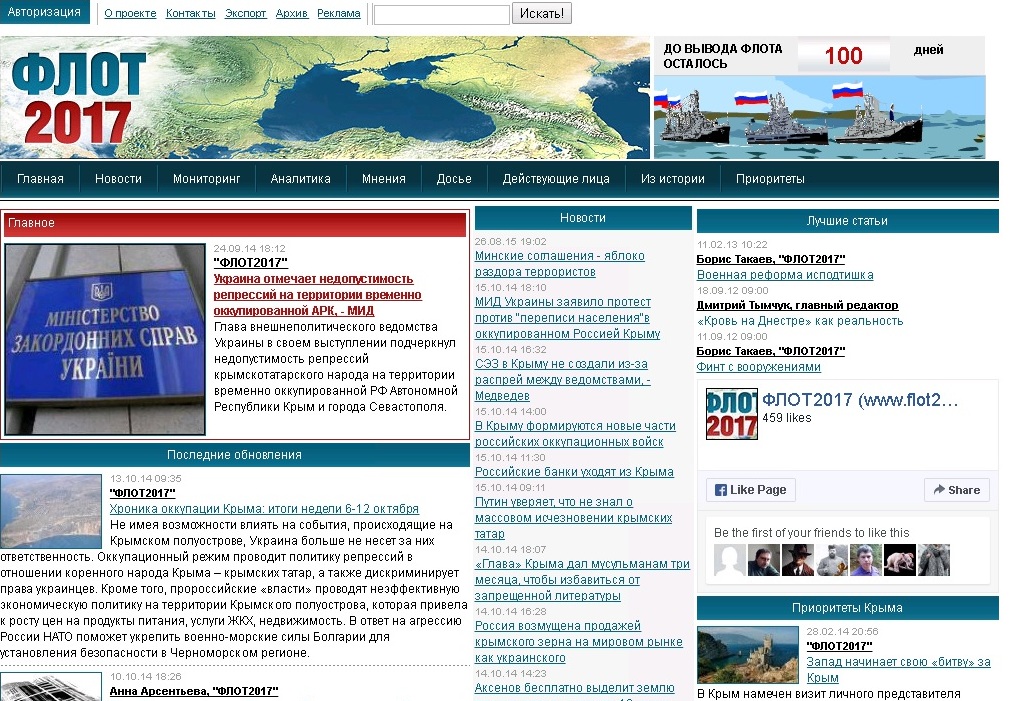1009x701 pixels.
Task: Open Аксенов бесплатно выделит землю link
Action: (x=574, y=688)
